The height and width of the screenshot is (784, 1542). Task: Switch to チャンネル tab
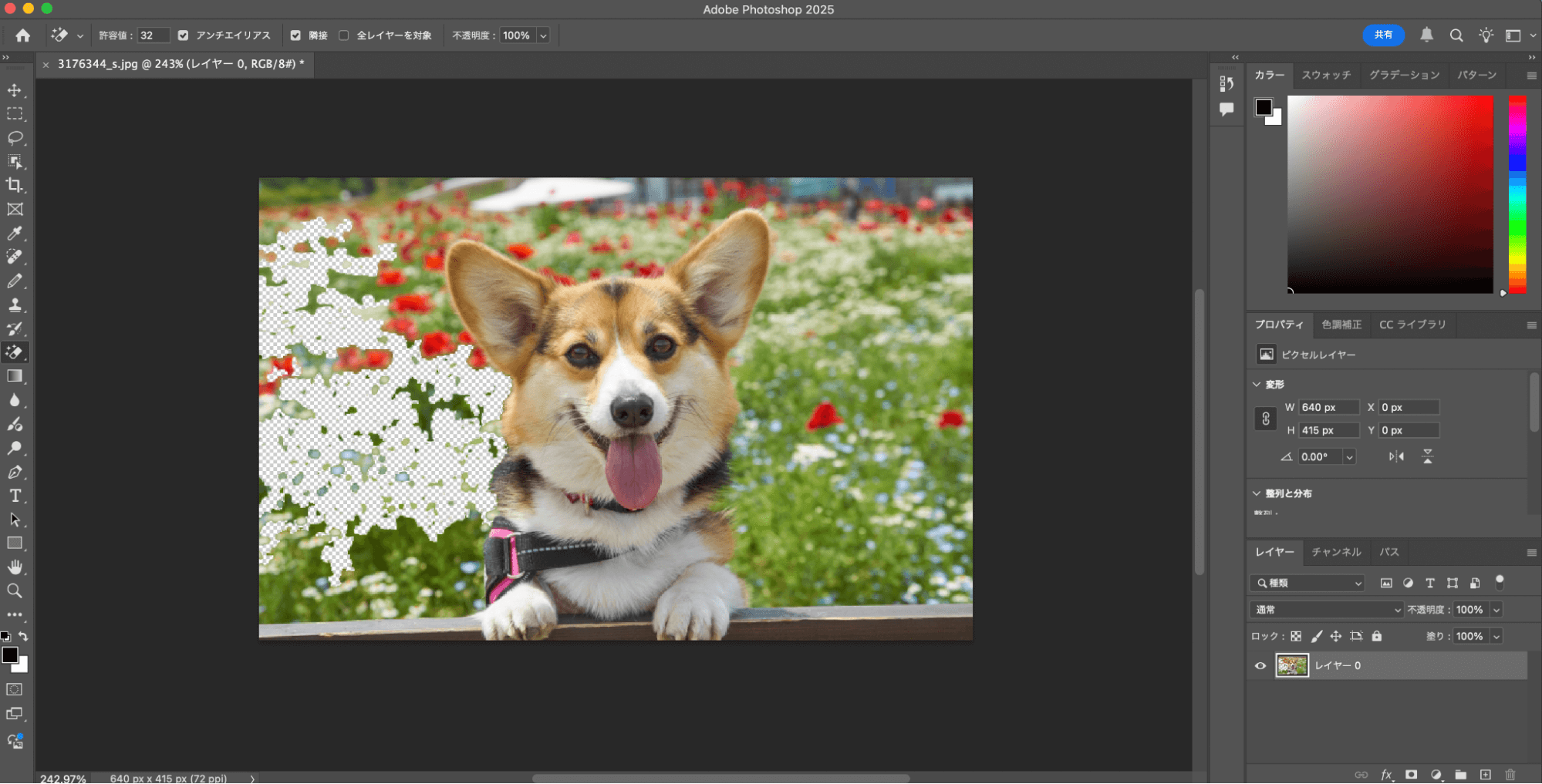(x=1337, y=552)
